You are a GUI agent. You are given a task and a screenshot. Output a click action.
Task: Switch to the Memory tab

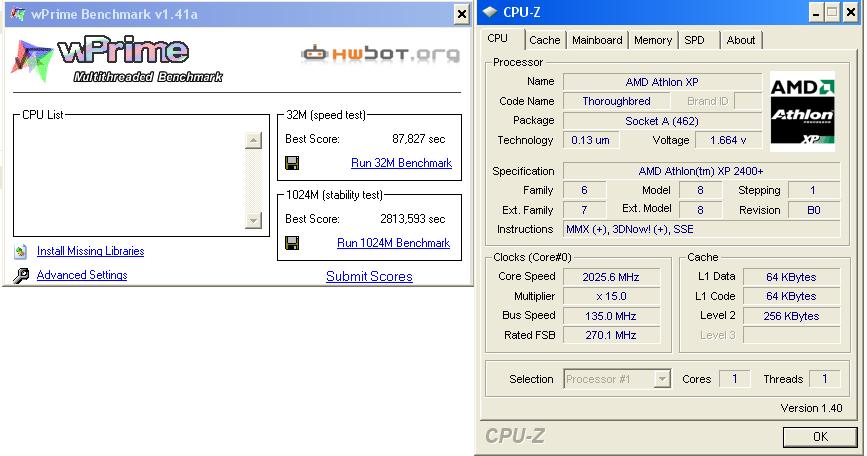click(653, 40)
